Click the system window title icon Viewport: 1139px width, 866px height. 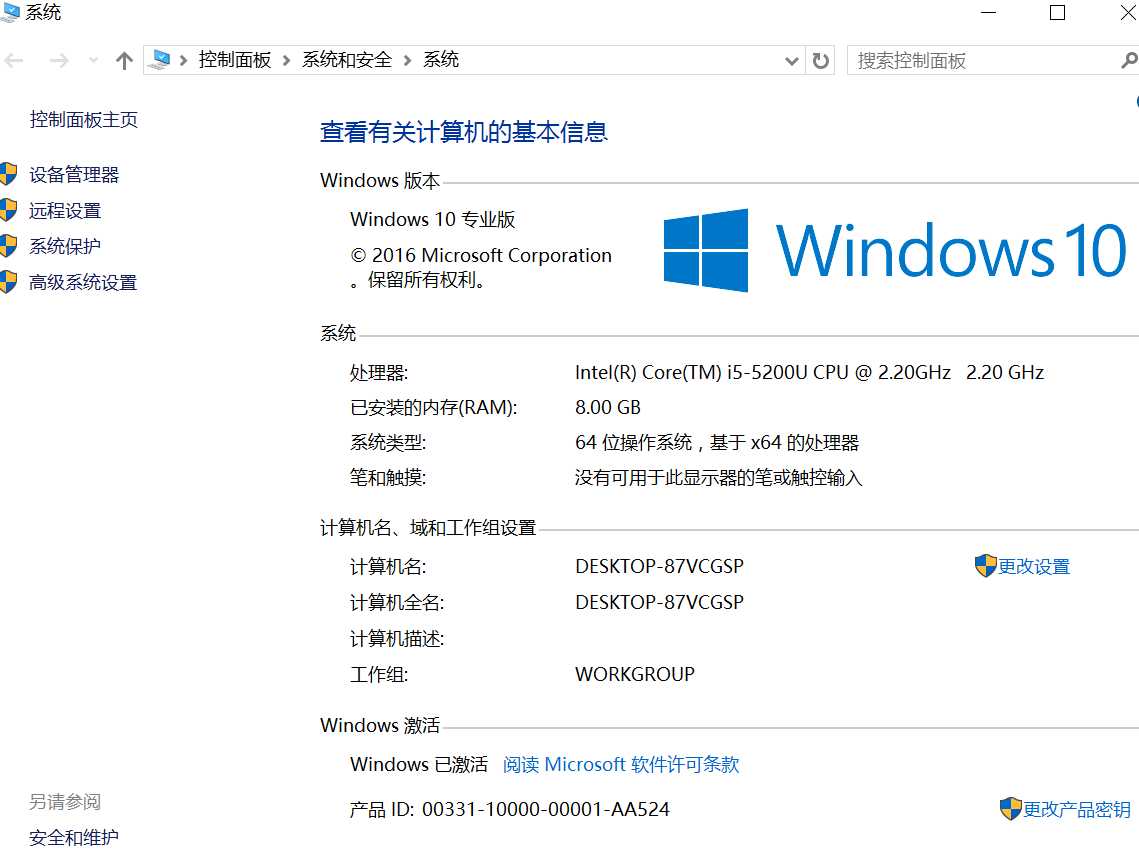pos(9,12)
